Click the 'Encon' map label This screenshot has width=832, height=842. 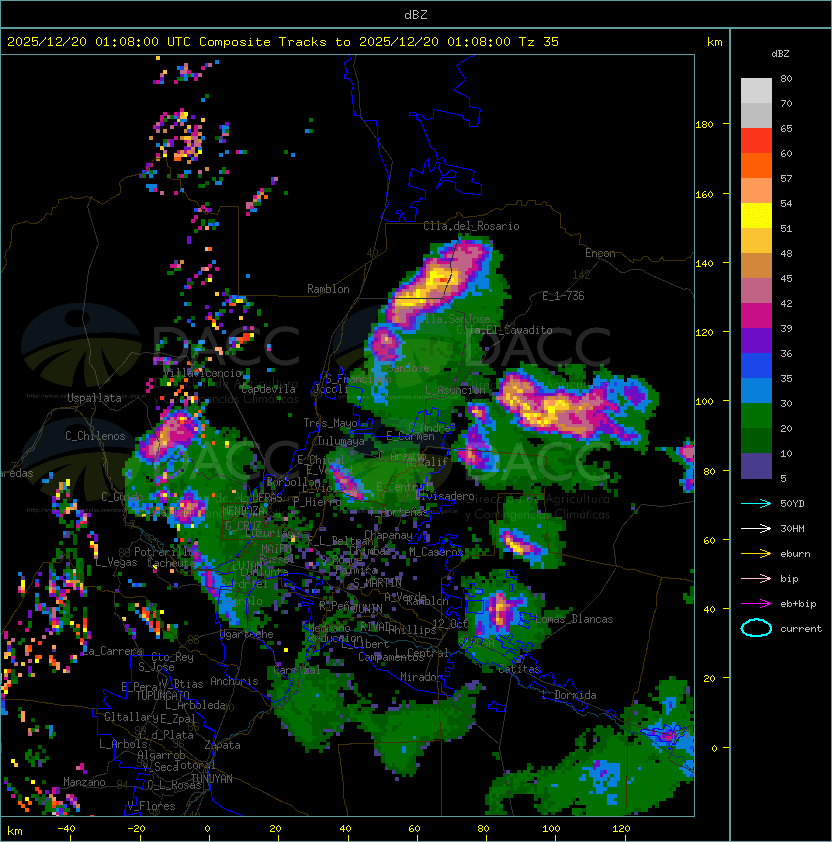[600, 253]
